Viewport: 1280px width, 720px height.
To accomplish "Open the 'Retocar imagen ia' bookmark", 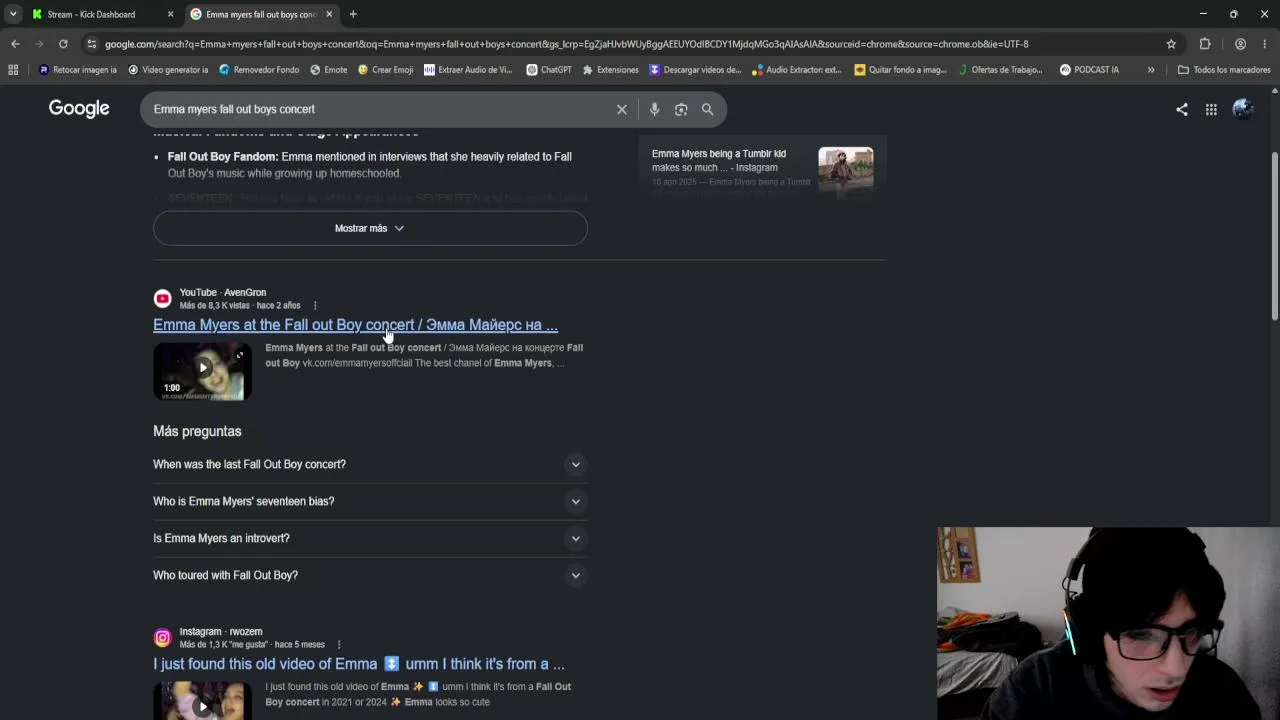I will pyautogui.click(x=77, y=70).
